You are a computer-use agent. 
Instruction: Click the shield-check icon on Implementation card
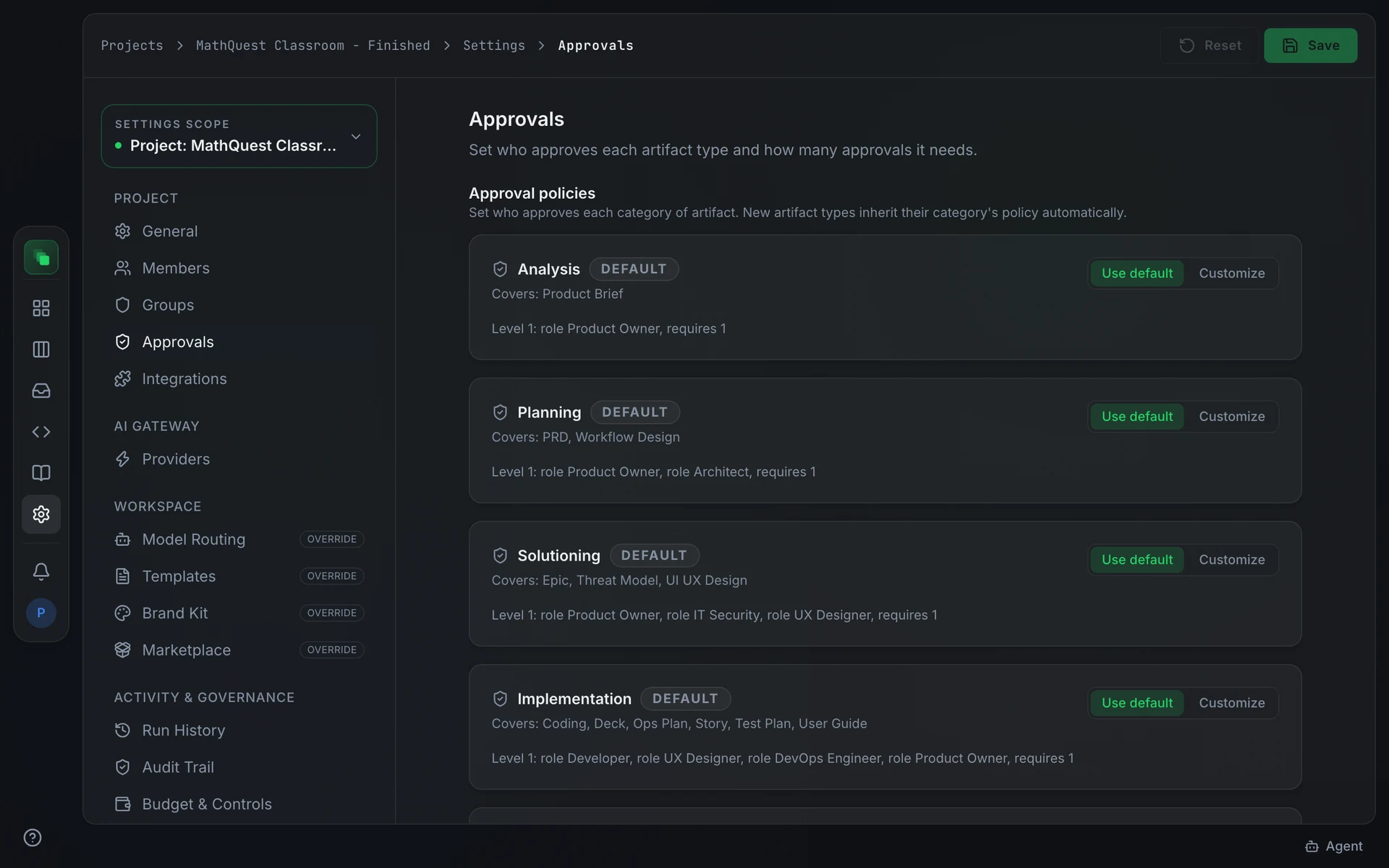[500, 699]
